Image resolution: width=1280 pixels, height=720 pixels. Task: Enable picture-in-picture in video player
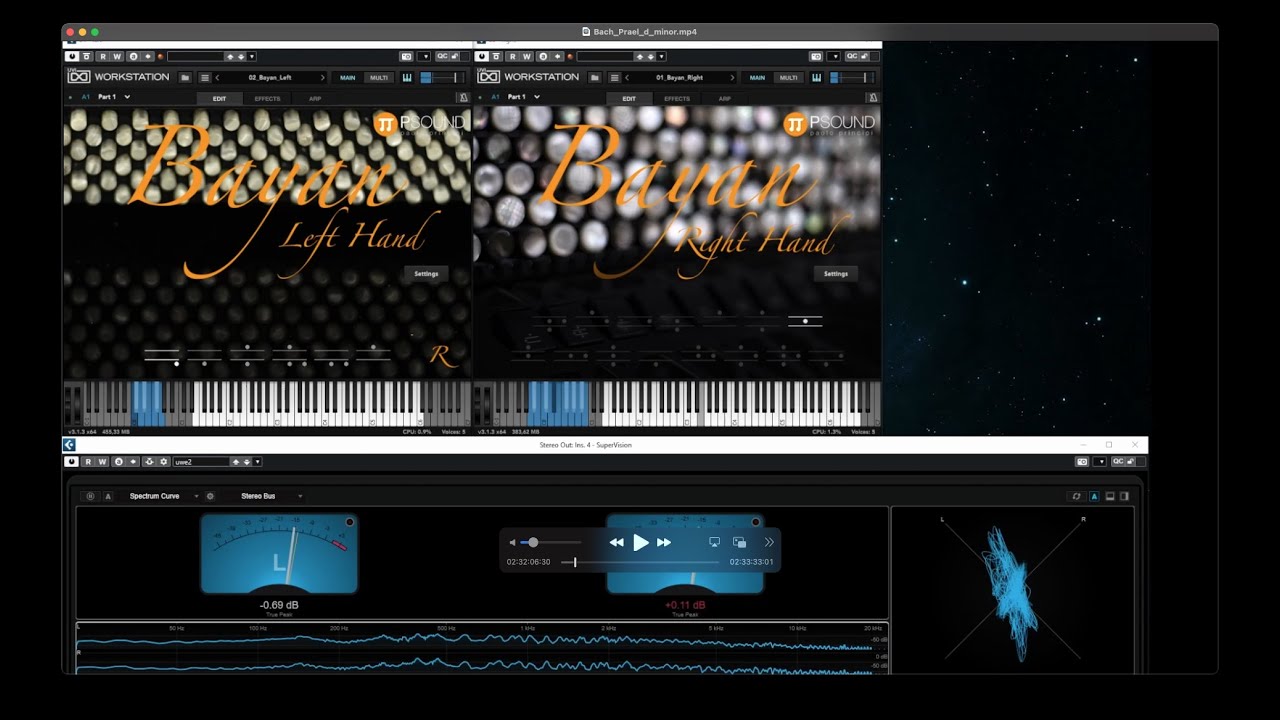(740, 542)
